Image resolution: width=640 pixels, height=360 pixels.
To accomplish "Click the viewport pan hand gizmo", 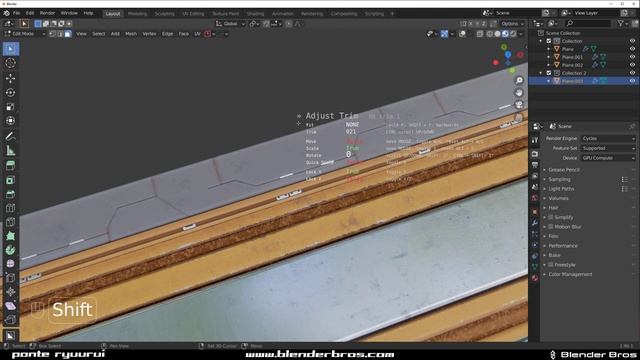I will click(x=519, y=93).
